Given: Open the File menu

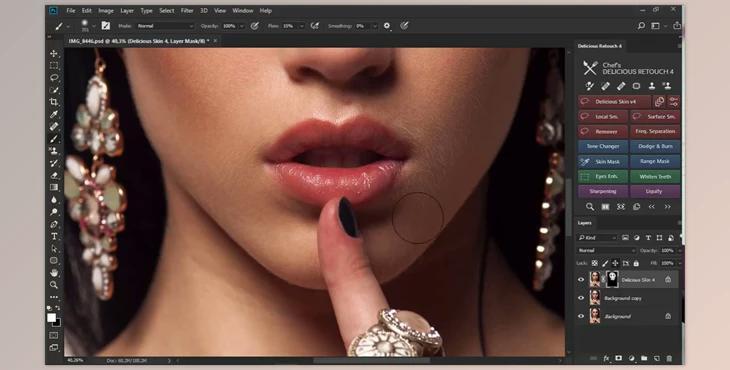Looking at the screenshot, I should point(71,10).
